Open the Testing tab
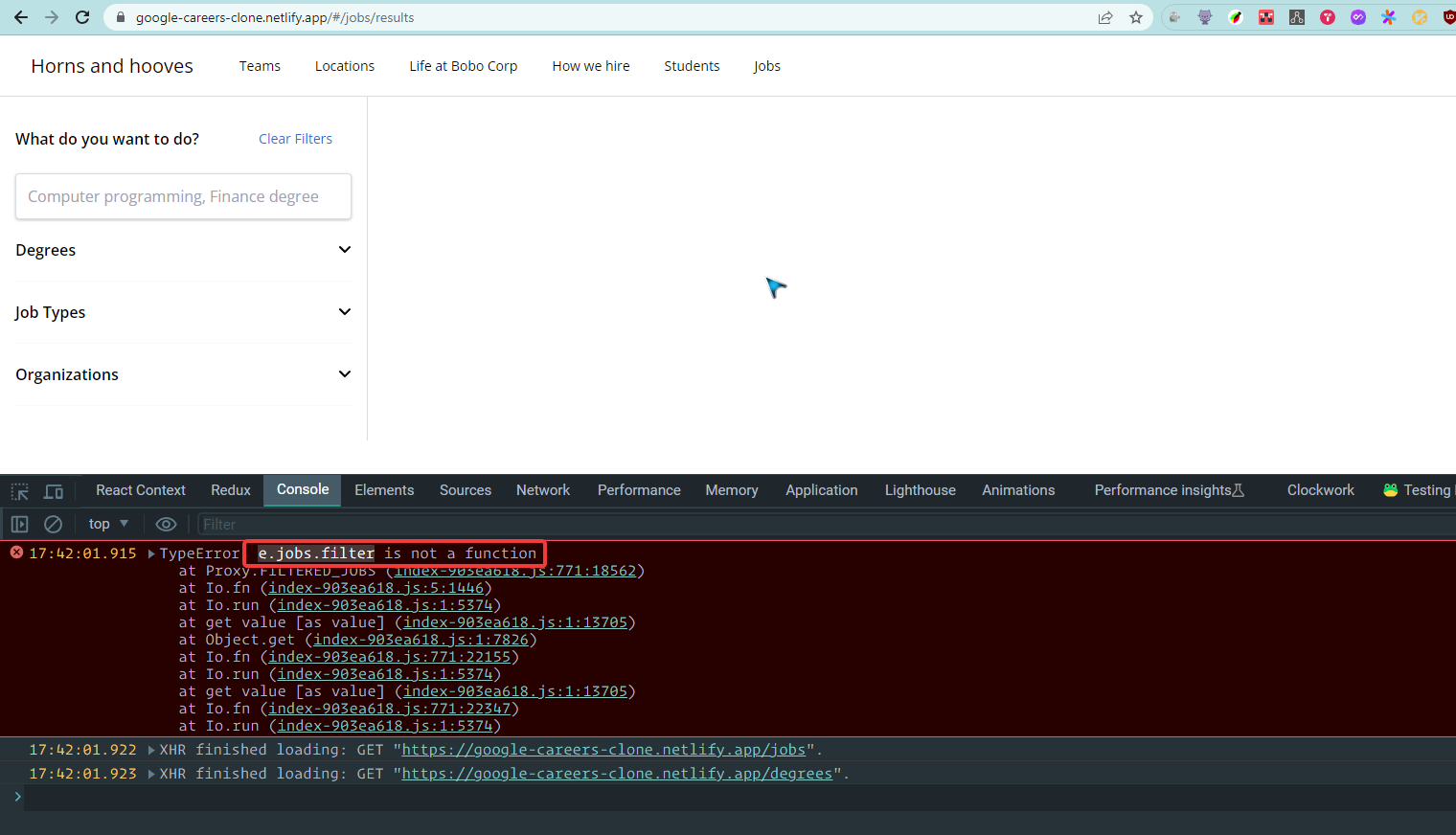Screen dimensions: 1456x835 coord(1418,490)
